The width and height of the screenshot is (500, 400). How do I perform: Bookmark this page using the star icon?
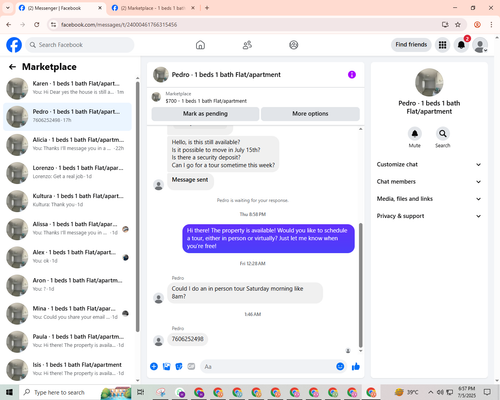(x=458, y=25)
